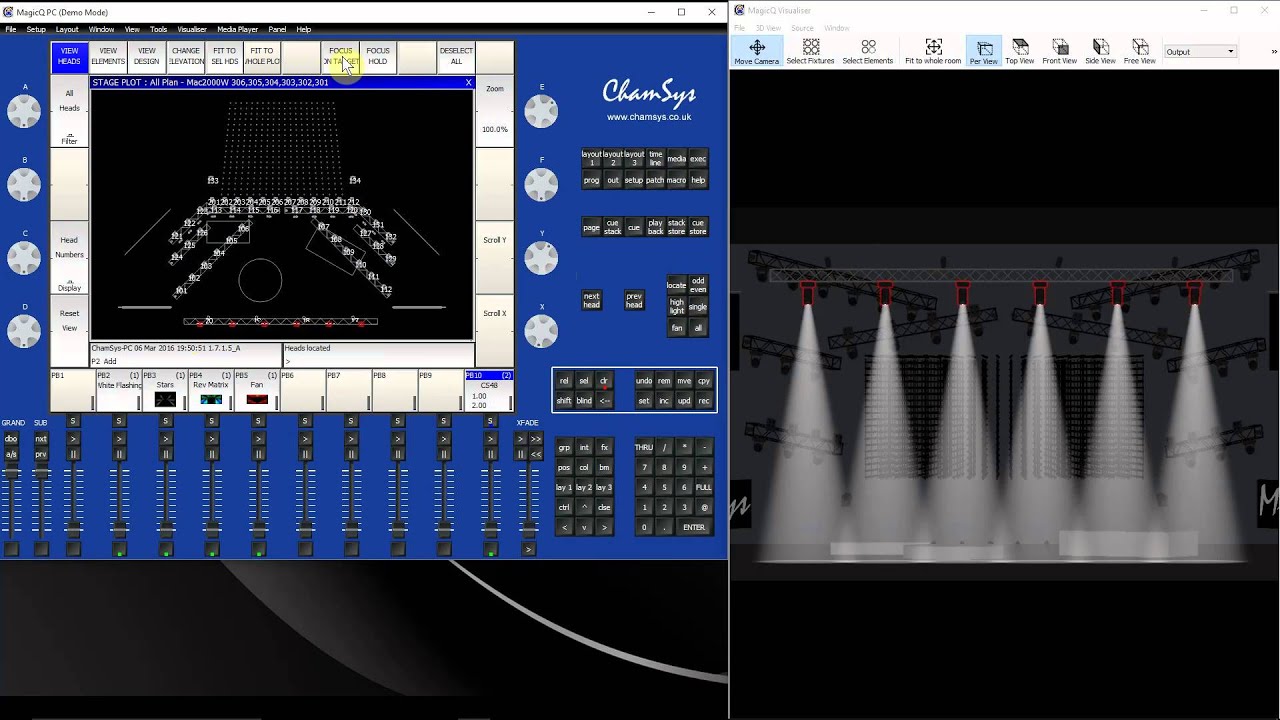Click the Reset View soft button
Screen dimensions: 1280x720
click(69, 331)
